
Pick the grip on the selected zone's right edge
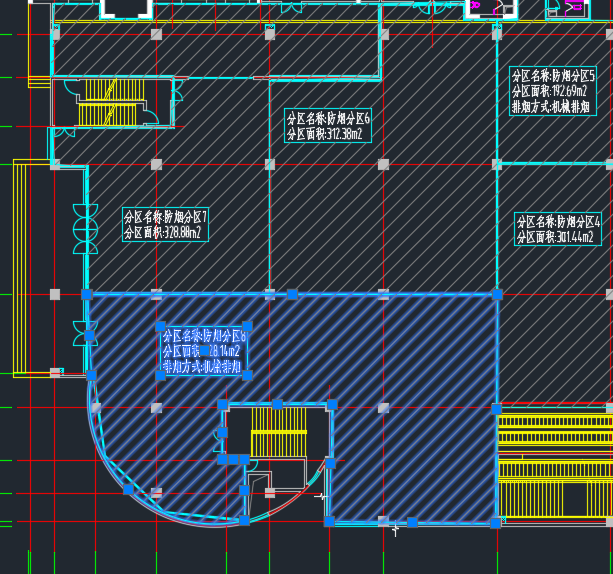tap(497, 408)
